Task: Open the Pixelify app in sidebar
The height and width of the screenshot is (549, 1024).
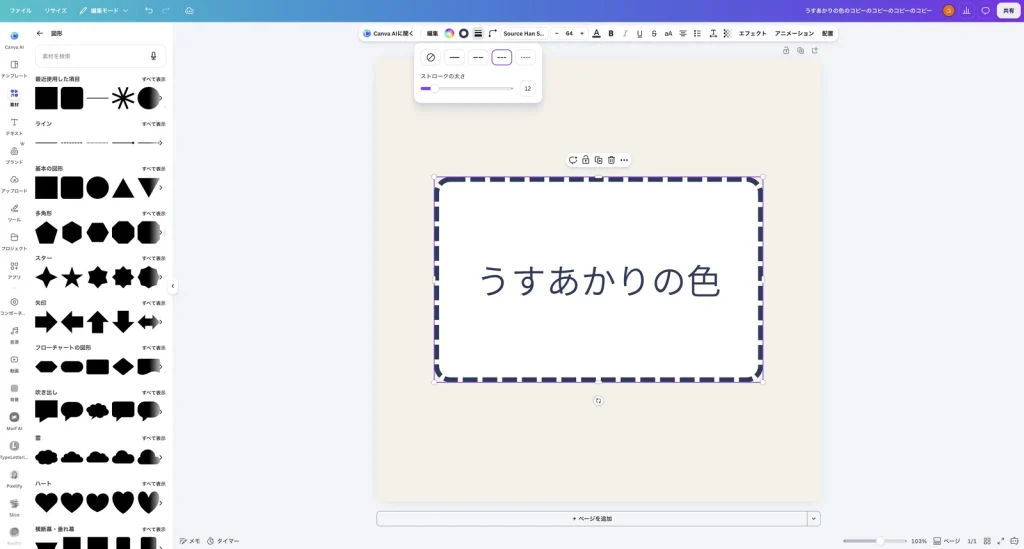Action: pyautogui.click(x=14, y=478)
